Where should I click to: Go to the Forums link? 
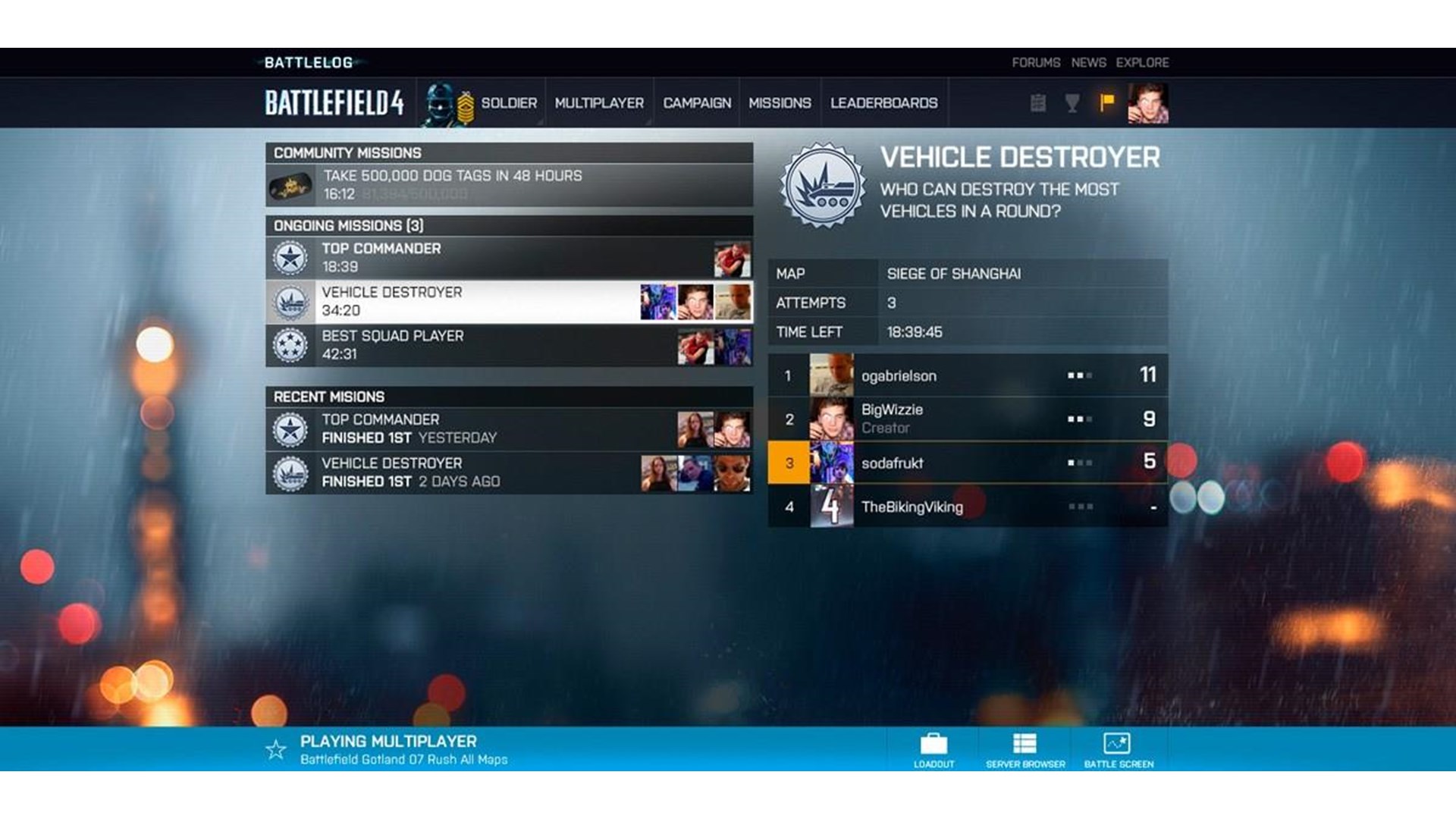[x=1036, y=63]
